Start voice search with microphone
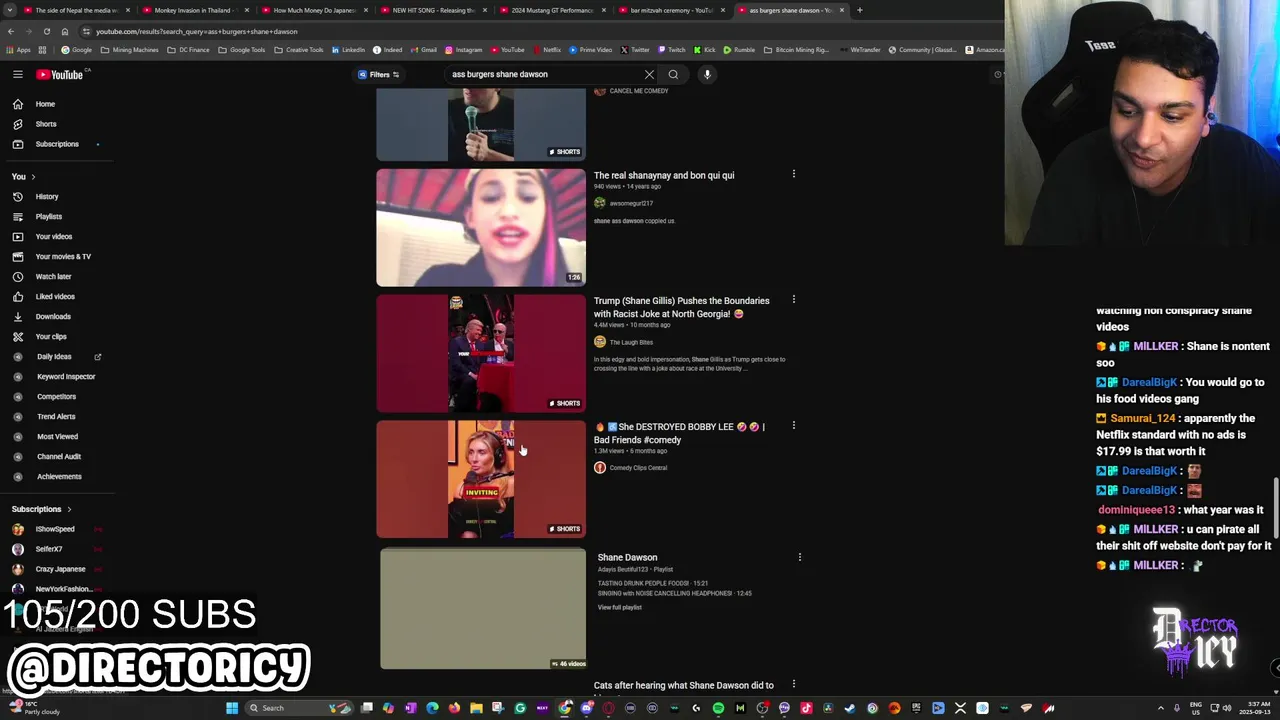Viewport: 1280px width, 720px height. (x=707, y=74)
